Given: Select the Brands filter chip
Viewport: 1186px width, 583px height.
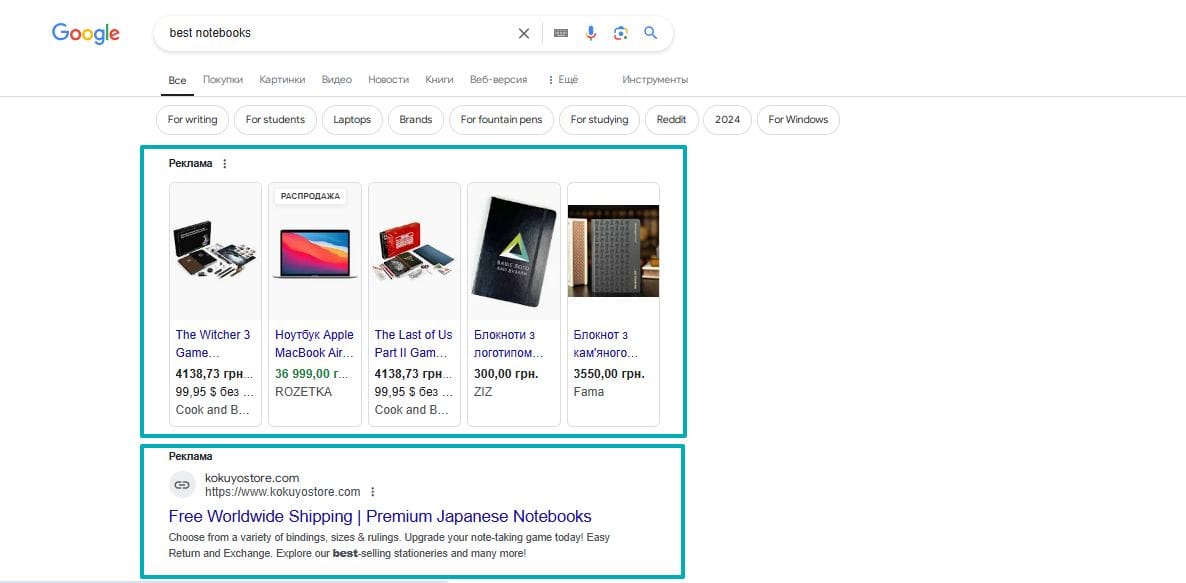Looking at the screenshot, I should tap(416, 119).
